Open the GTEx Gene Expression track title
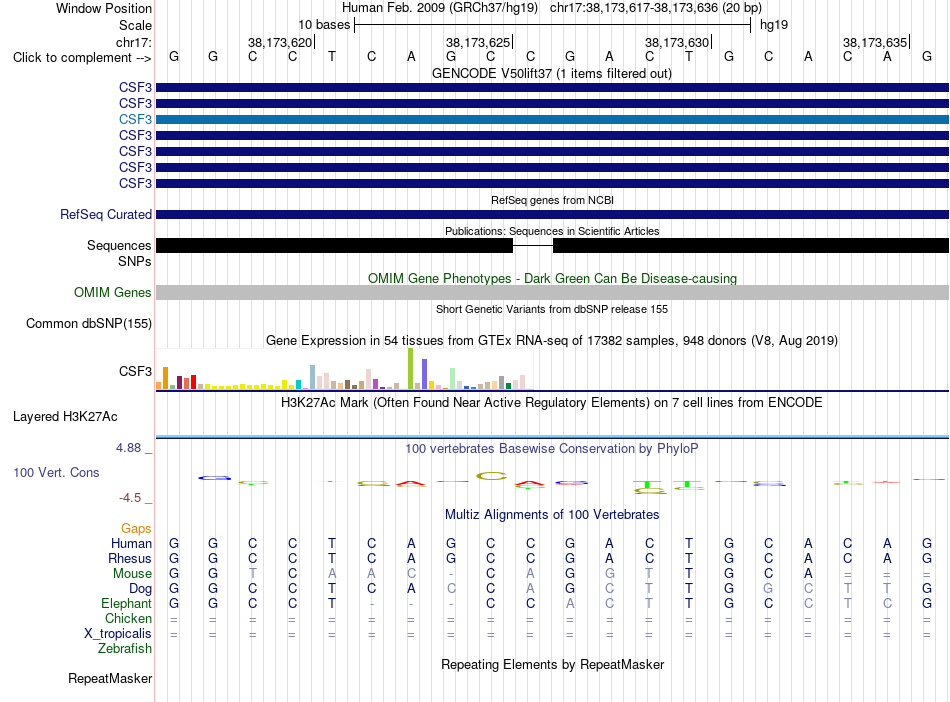The width and height of the screenshot is (950, 702). click(x=552, y=340)
